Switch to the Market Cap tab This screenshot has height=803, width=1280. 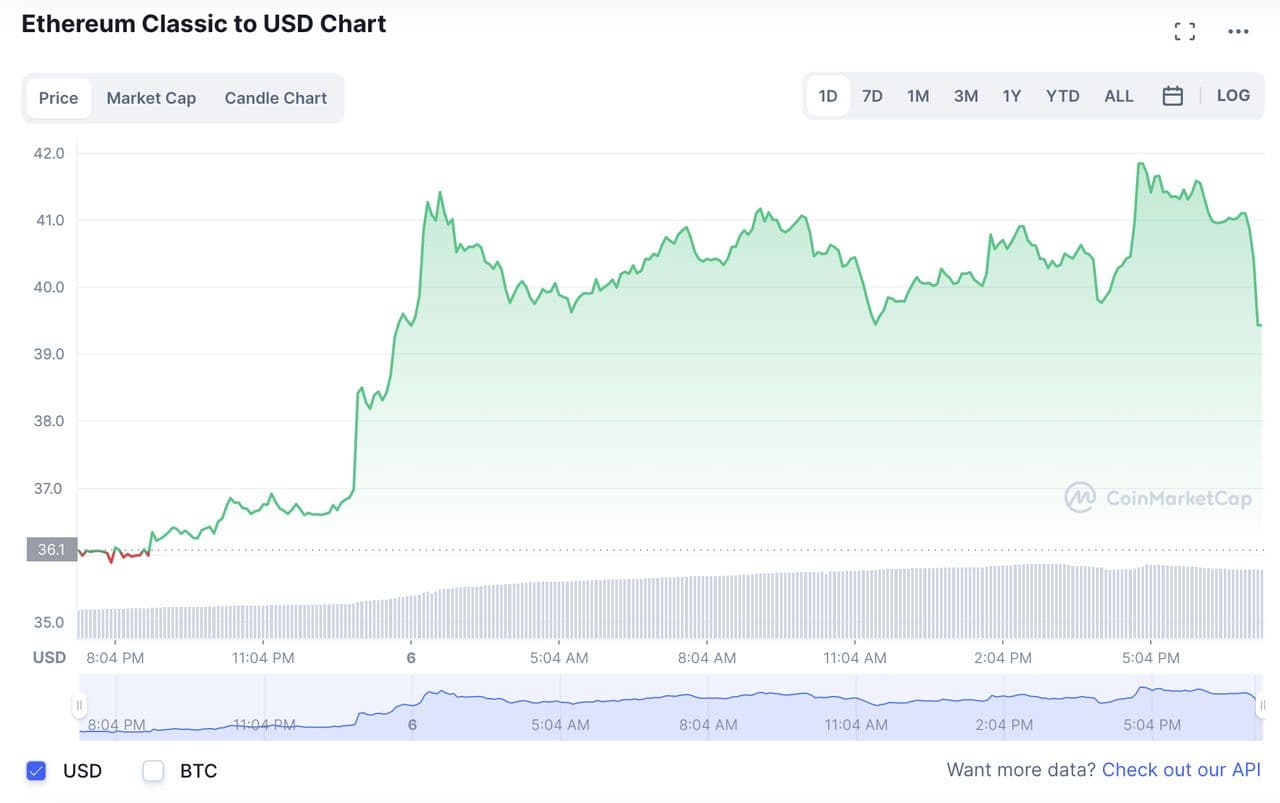coord(151,98)
